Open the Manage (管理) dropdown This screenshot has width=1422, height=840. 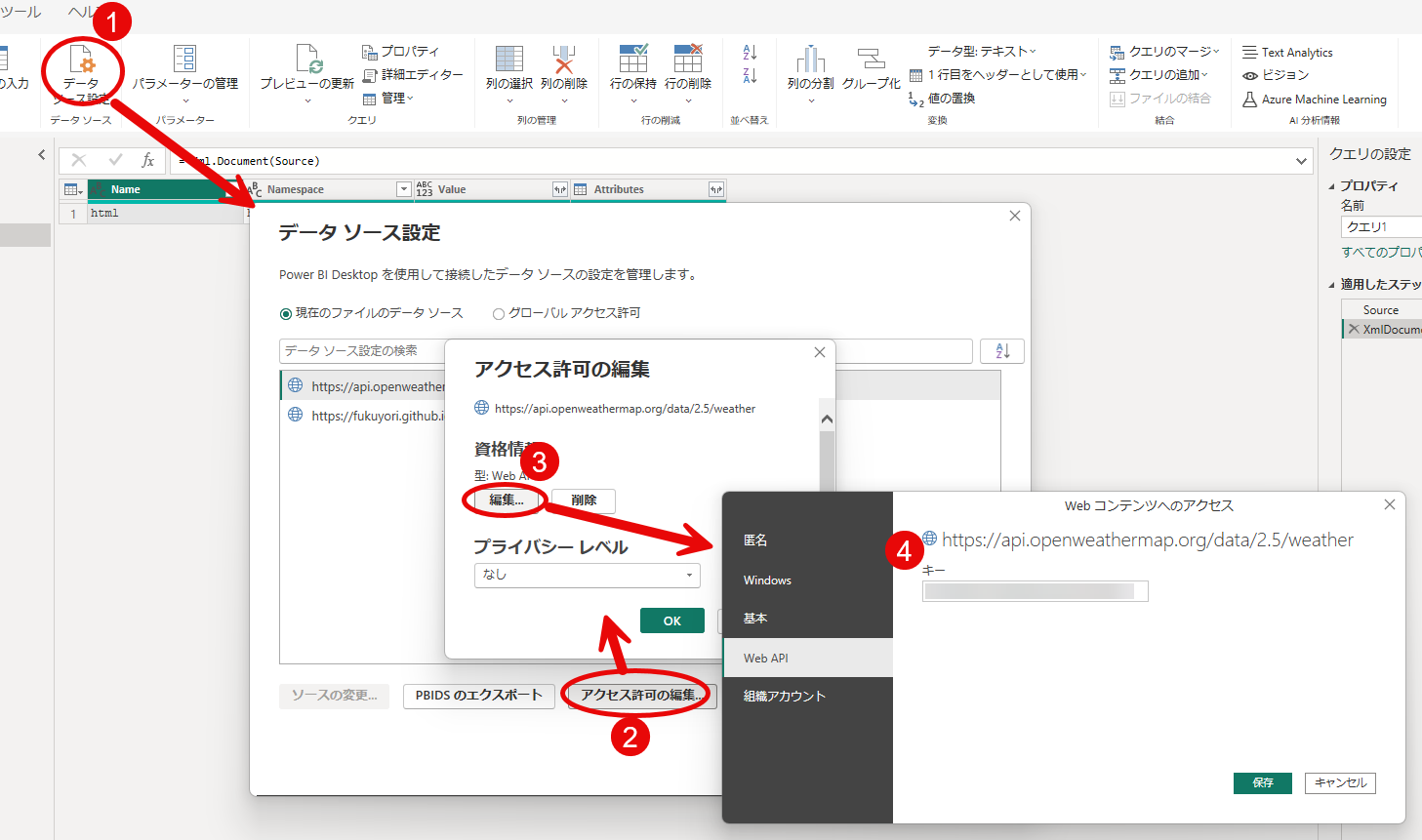pos(388,98)
